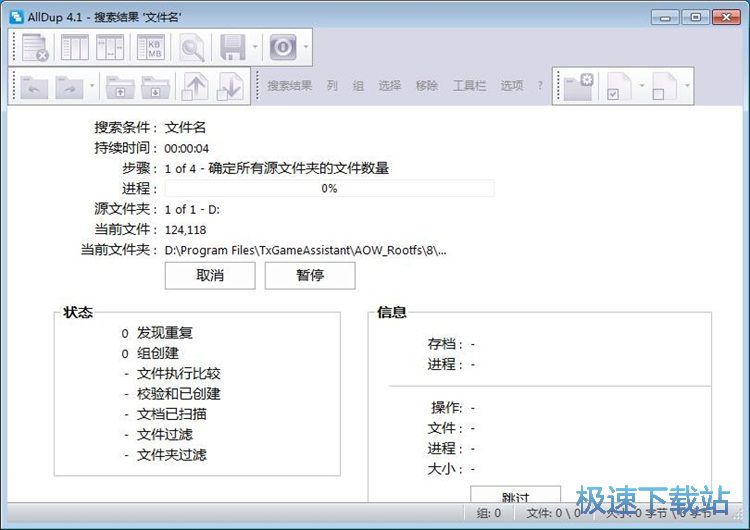The image size is (750, 530).
Task: Click the folder with gear settings icon
Action: (x=578, y=86)
